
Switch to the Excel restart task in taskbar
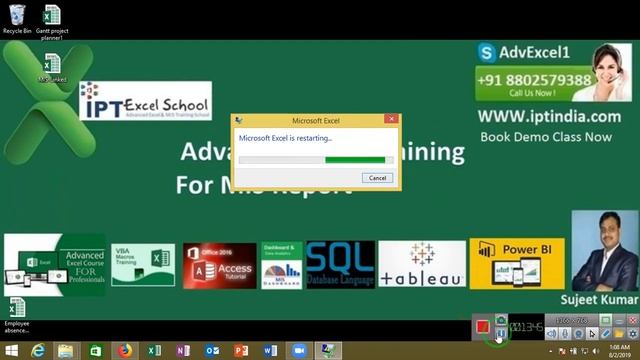click(328, 351)
